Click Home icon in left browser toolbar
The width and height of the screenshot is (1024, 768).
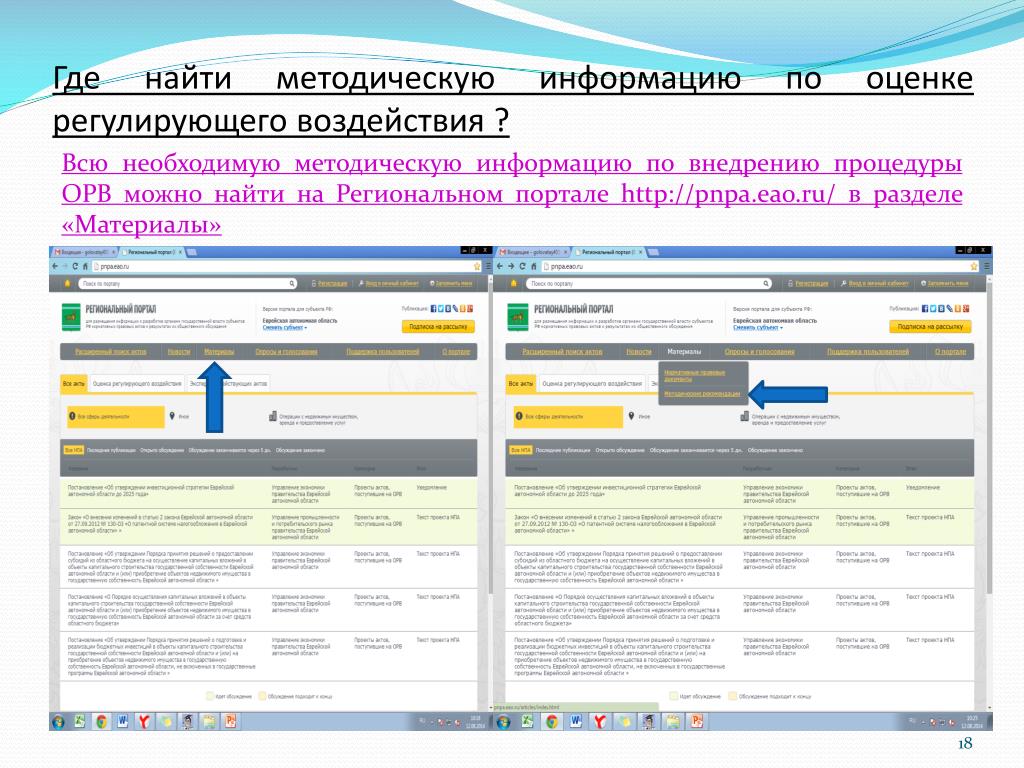(x=85, y=266)
